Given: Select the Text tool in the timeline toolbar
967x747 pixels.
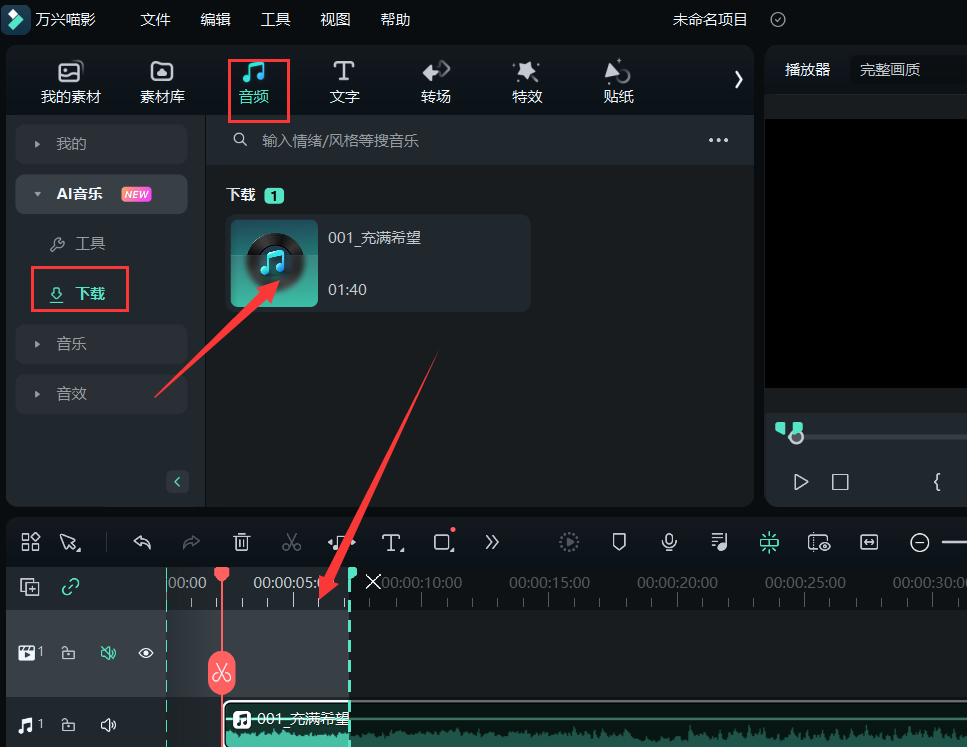Looking at the screenshot, I should (x=392, y=542).
